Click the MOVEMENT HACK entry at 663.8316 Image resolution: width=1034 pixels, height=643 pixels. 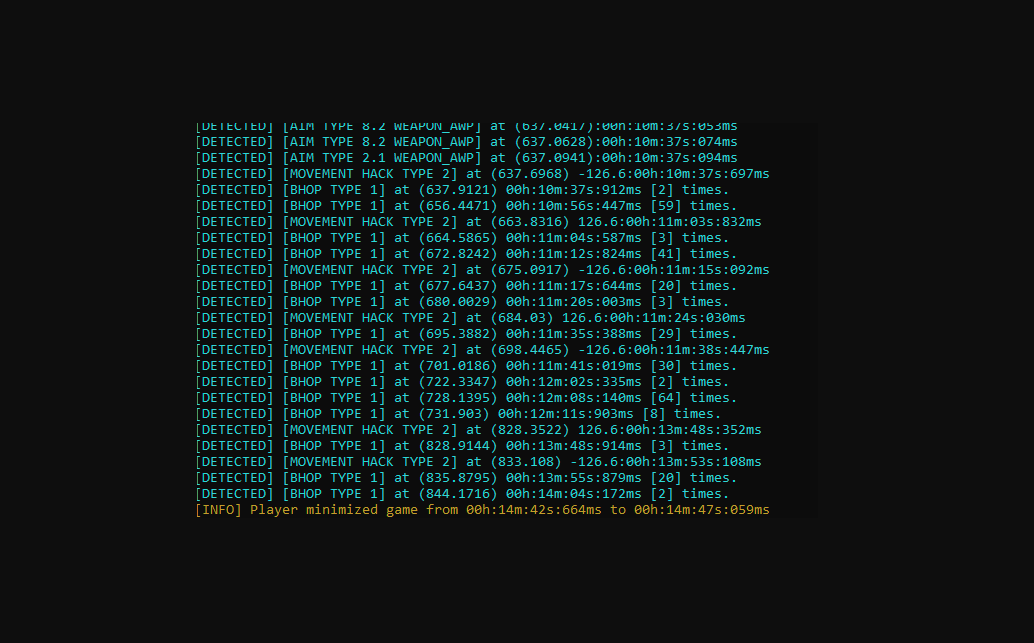[478, 222]
